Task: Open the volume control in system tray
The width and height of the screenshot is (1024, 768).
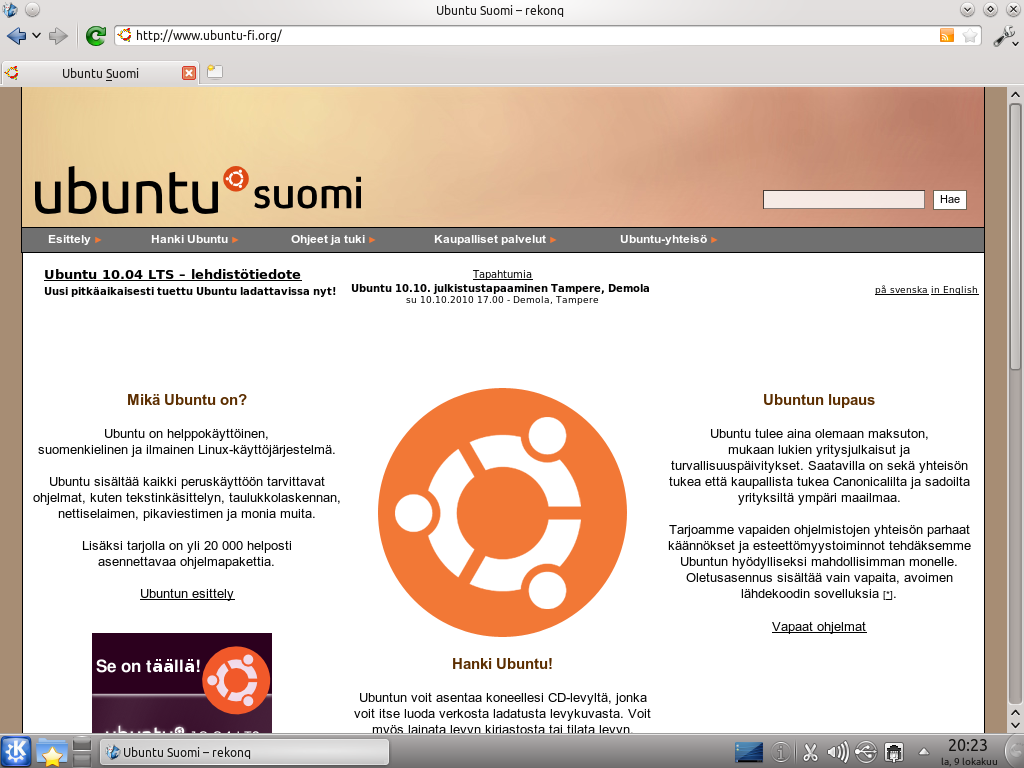Action: [838, 751]
